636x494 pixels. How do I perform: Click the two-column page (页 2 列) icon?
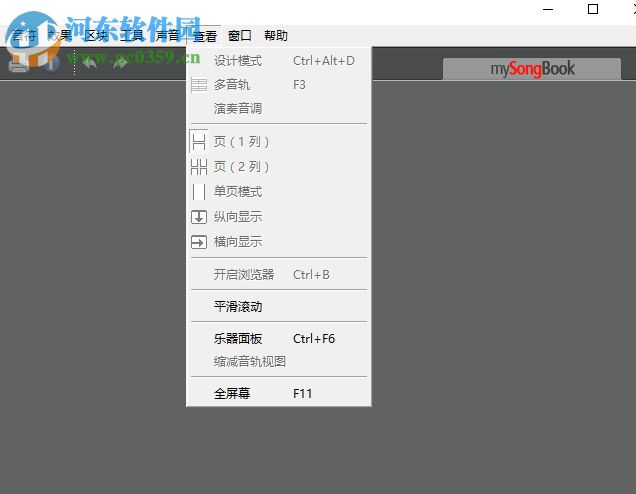[x=199, y=167]
